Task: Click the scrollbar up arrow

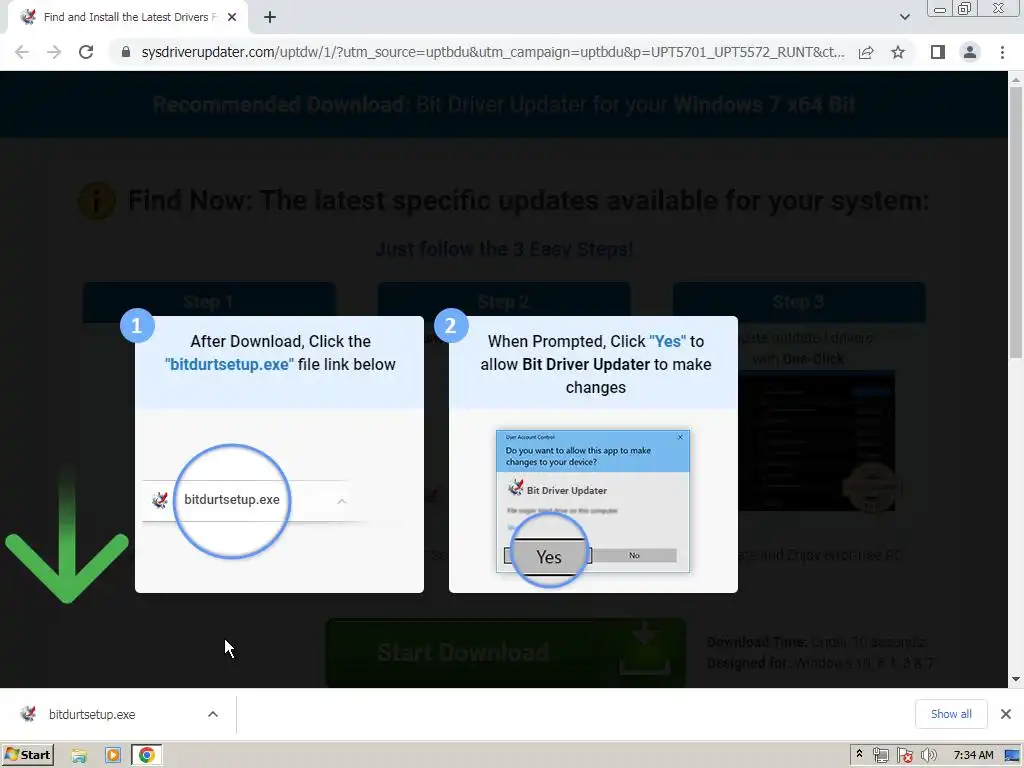Action: [1016, 80]
